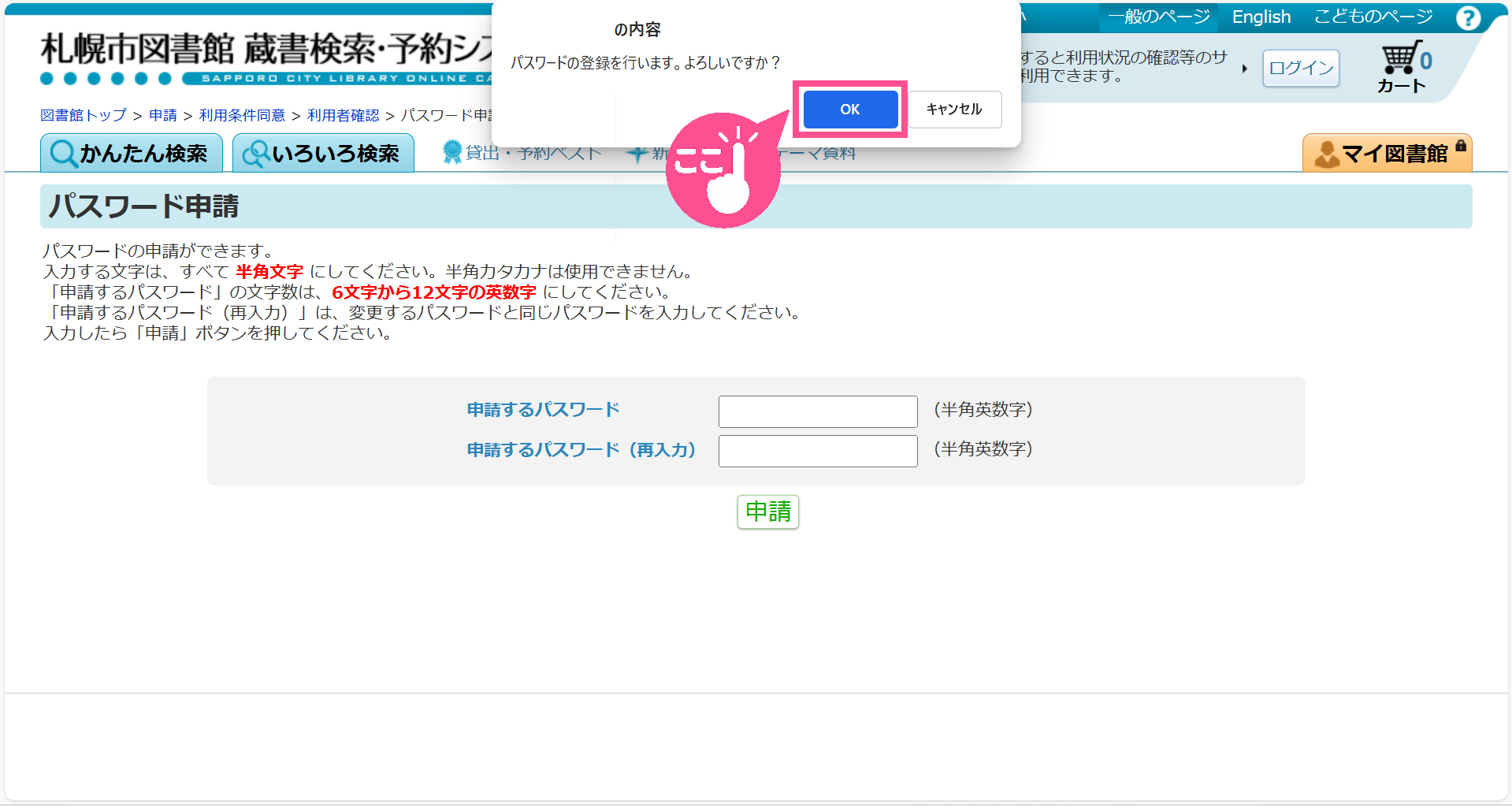Select the 一般のページ tab
Viewport: 1512px width, 807px height.
tap(1158, 17)
